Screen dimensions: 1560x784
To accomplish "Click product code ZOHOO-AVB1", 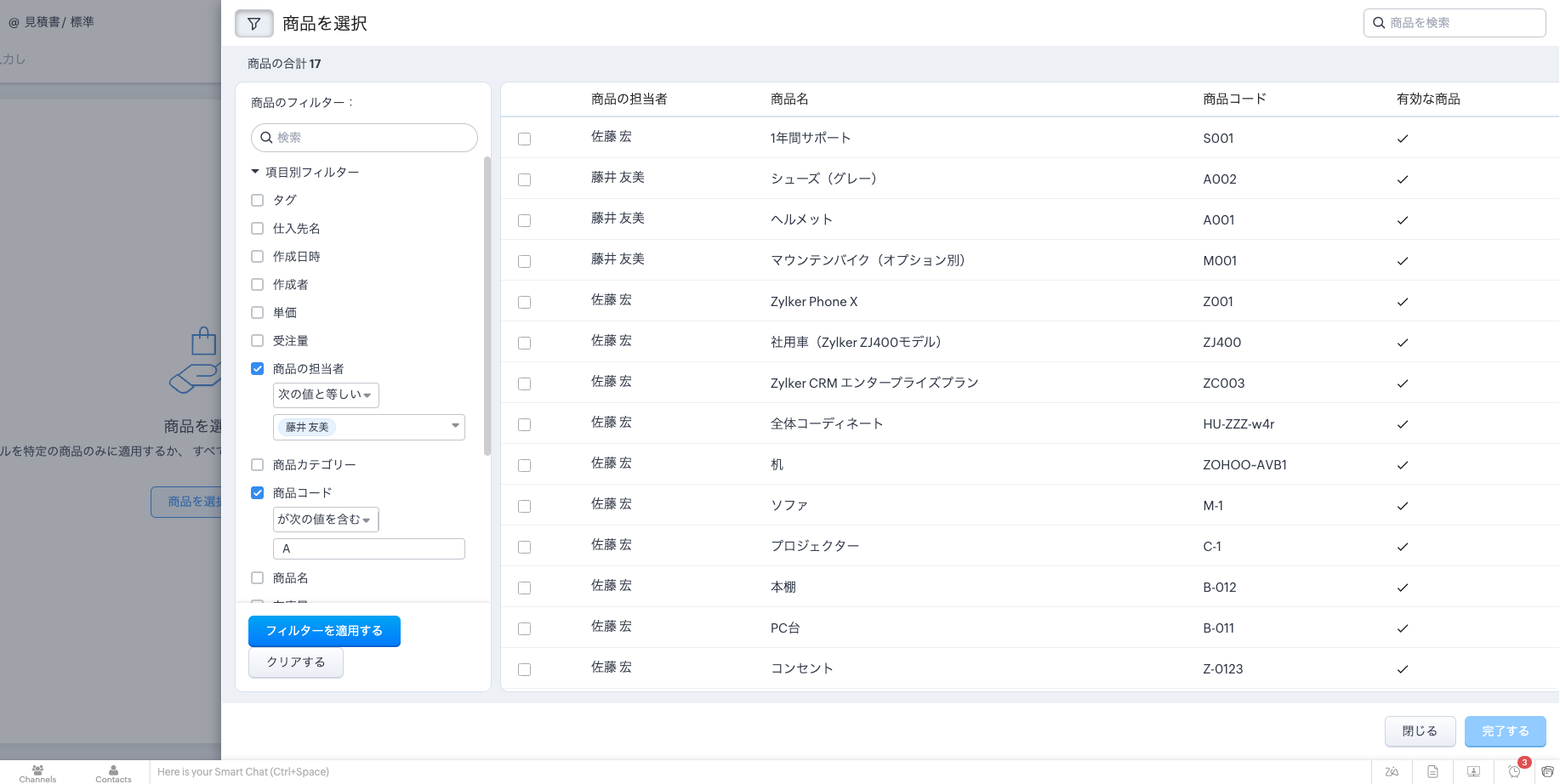I will pos(1244,465).
